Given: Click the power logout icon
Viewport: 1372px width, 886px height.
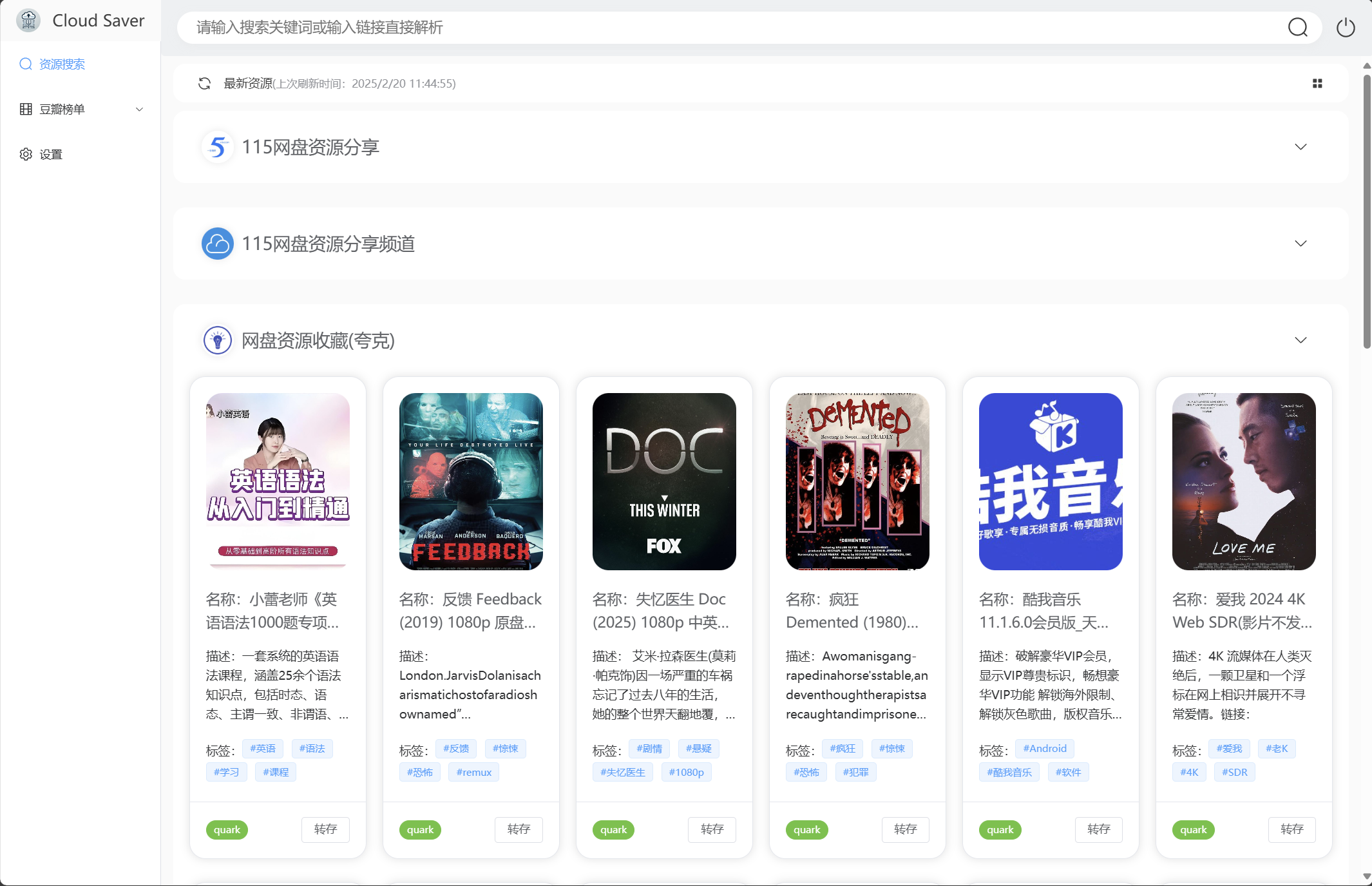Looking at the screenshot, I should pos(1346,28).
